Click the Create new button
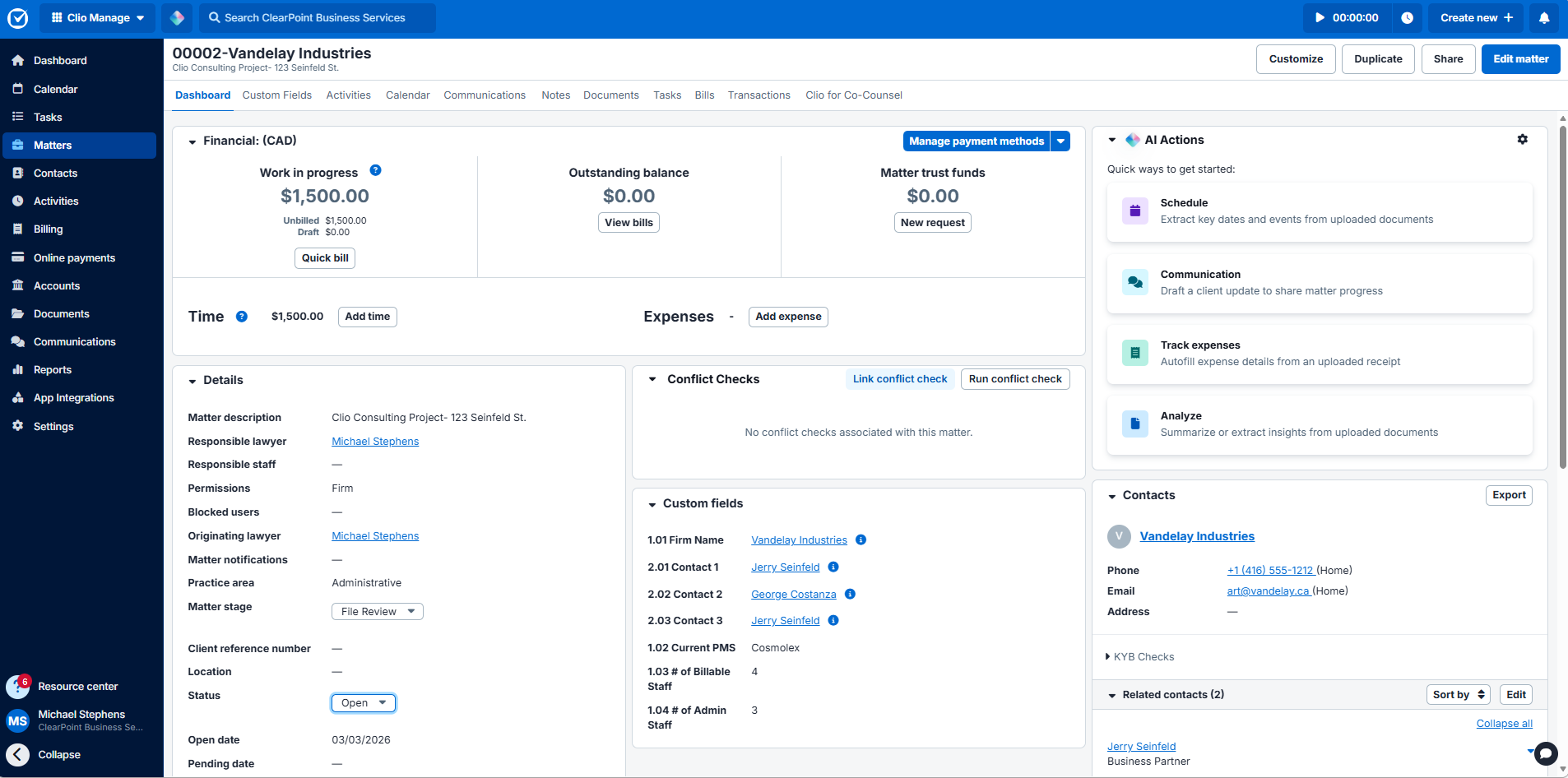This screenshot has width=1568, height=778. click(x=1477, y=17)
